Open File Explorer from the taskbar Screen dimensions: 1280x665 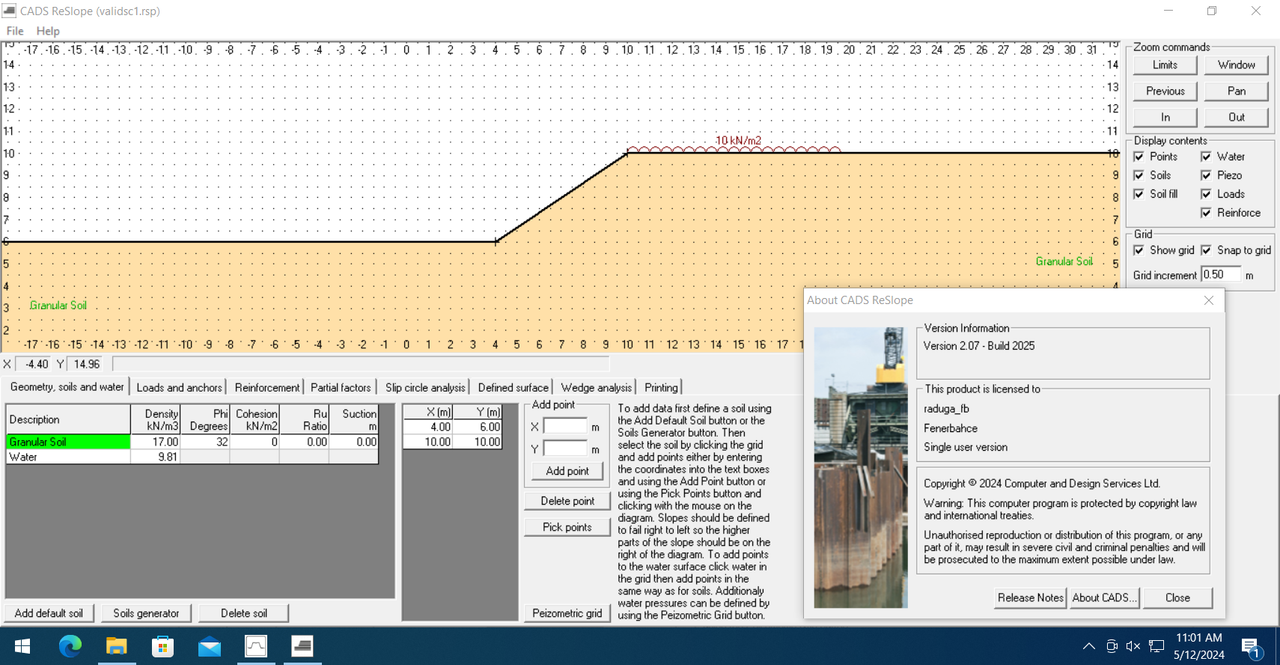pyautogui.click(x=116, y=646)
